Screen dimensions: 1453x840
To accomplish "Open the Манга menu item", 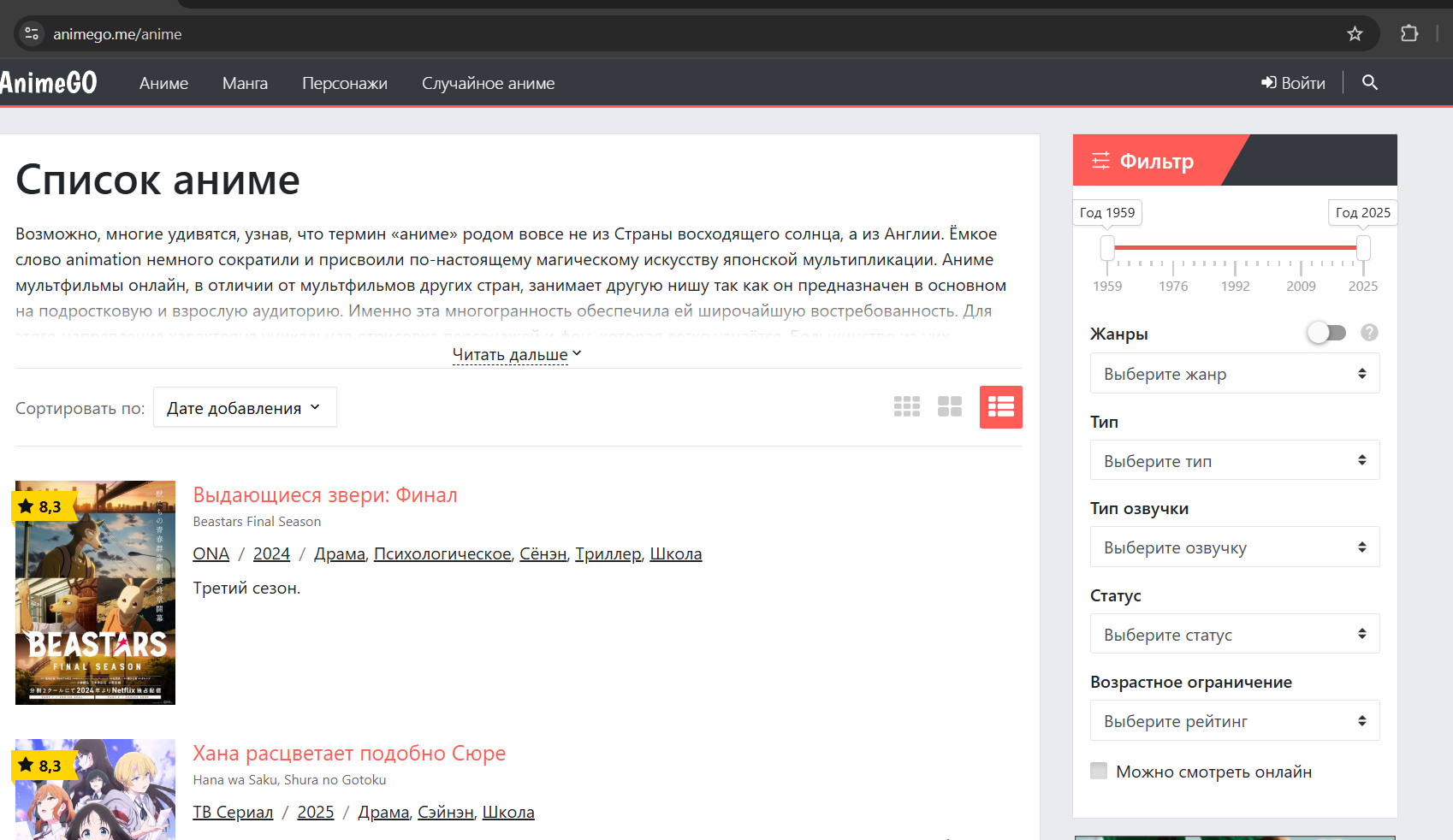I will 245,83.
